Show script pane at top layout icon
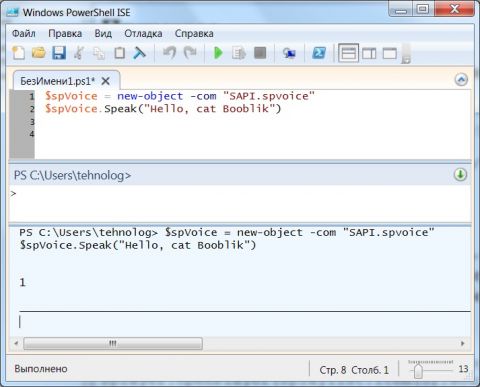480x387 pixels. click(x=348, y=53)
